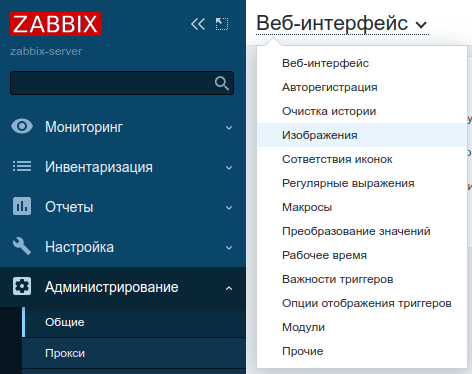
Task: Expand the Инвентаризация menu chevron
Action: tap(229, 168)
